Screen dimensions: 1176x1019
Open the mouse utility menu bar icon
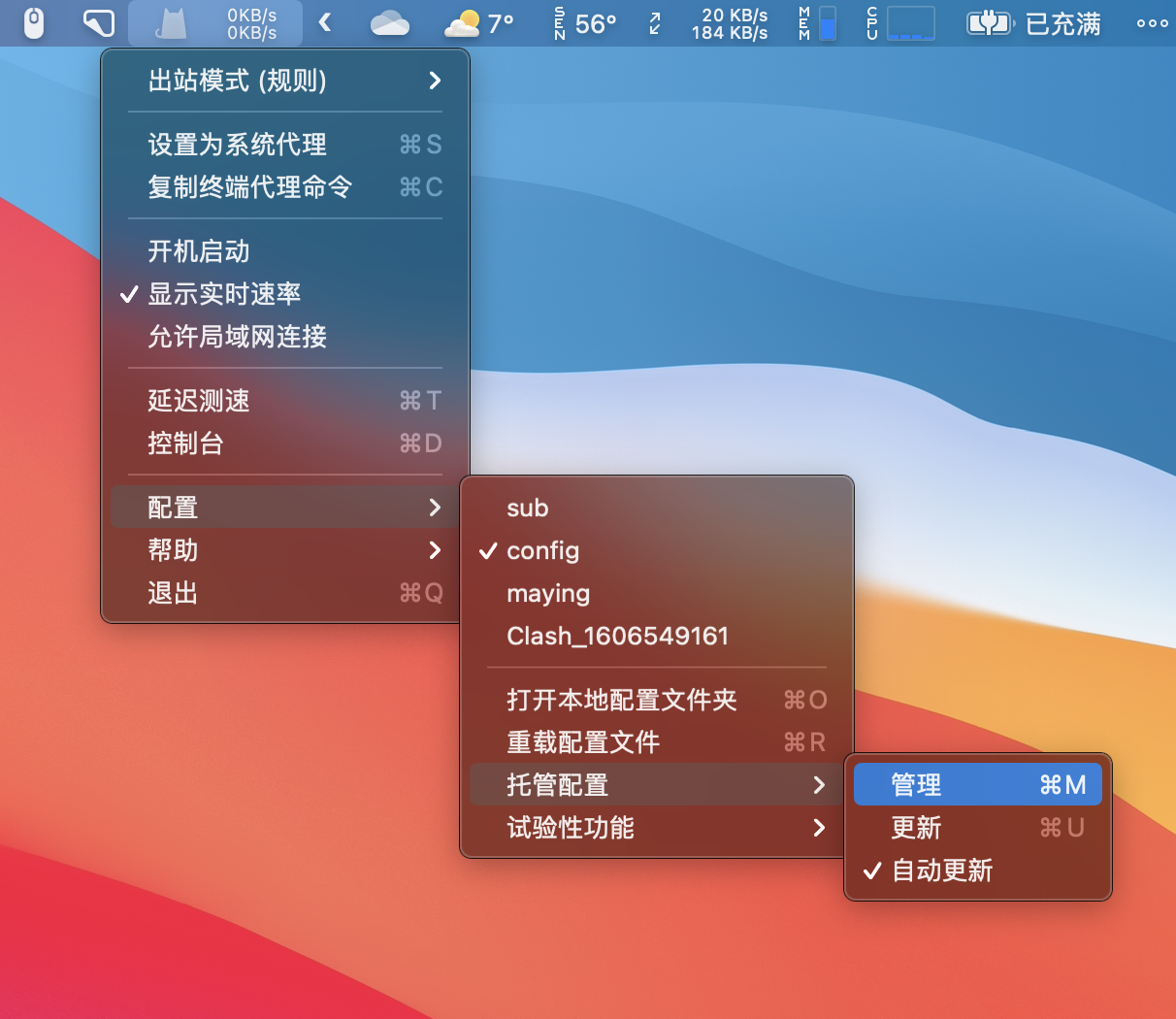34,23
